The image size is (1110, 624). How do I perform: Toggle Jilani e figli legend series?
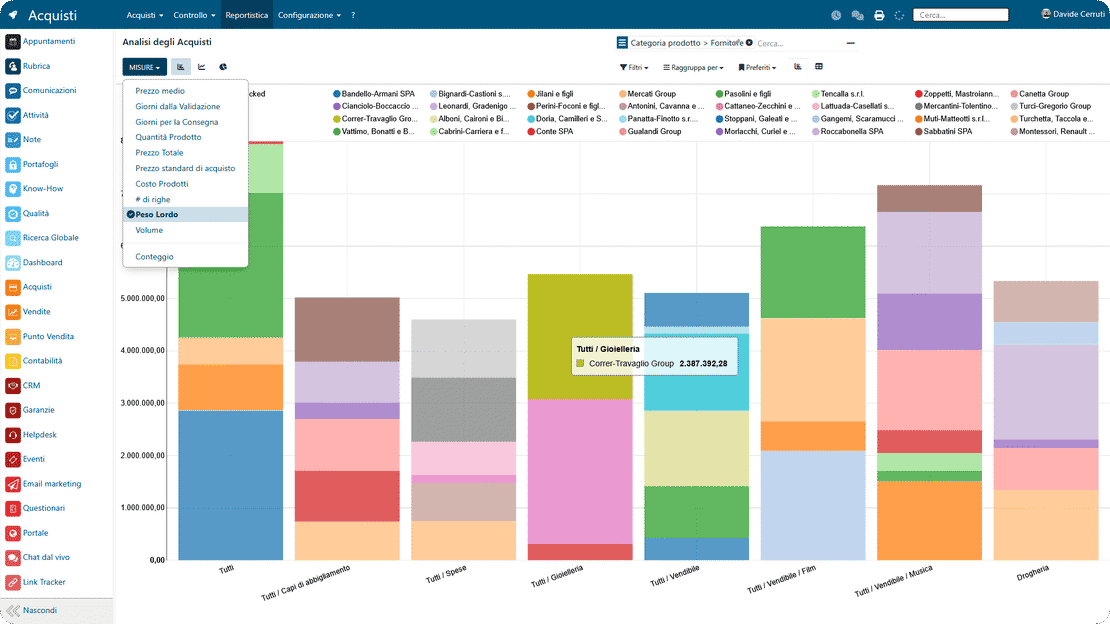click(x=550, y=93)
